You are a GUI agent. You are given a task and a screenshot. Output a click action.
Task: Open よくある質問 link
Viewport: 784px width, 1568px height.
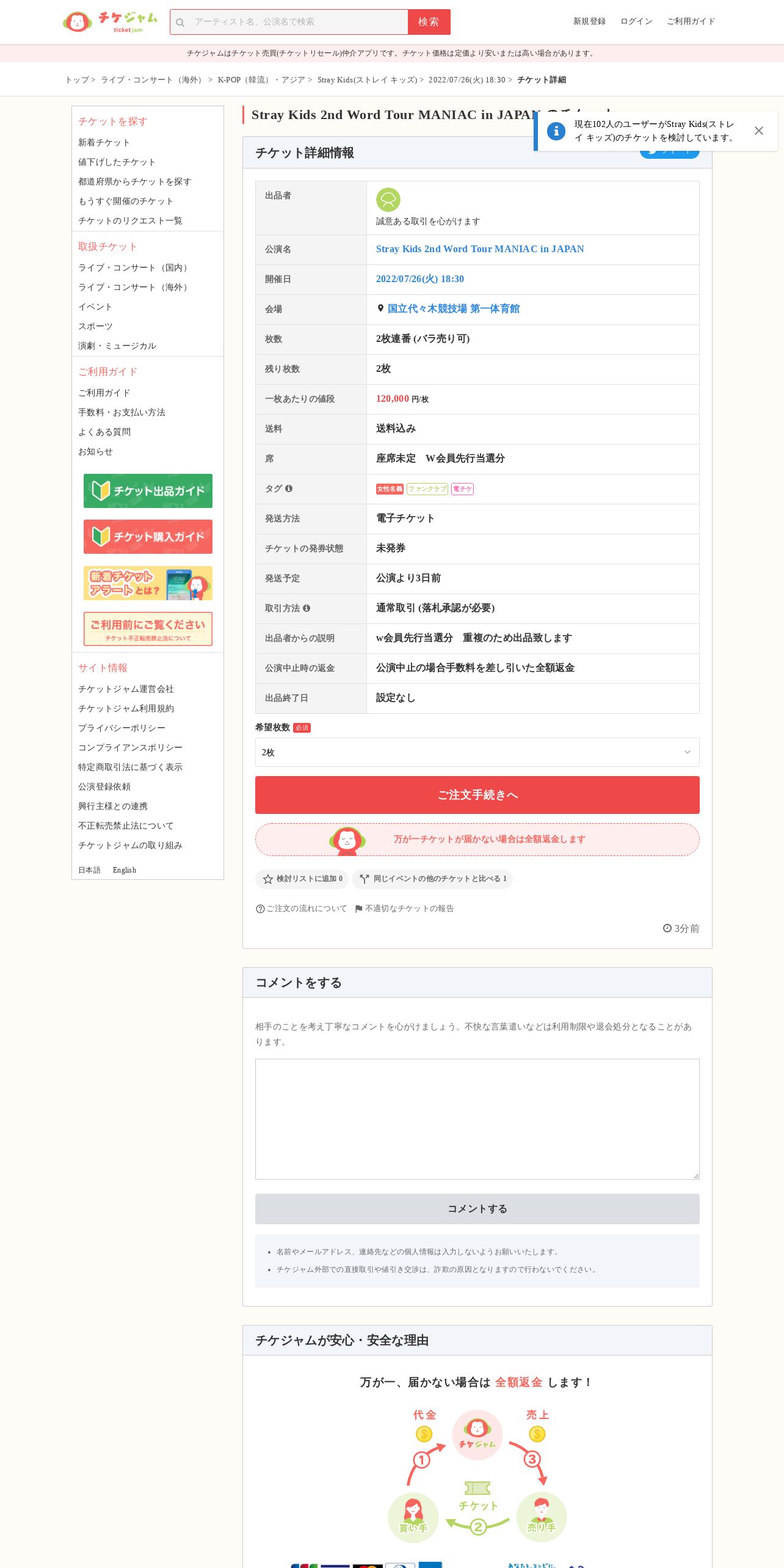[104, 432]
